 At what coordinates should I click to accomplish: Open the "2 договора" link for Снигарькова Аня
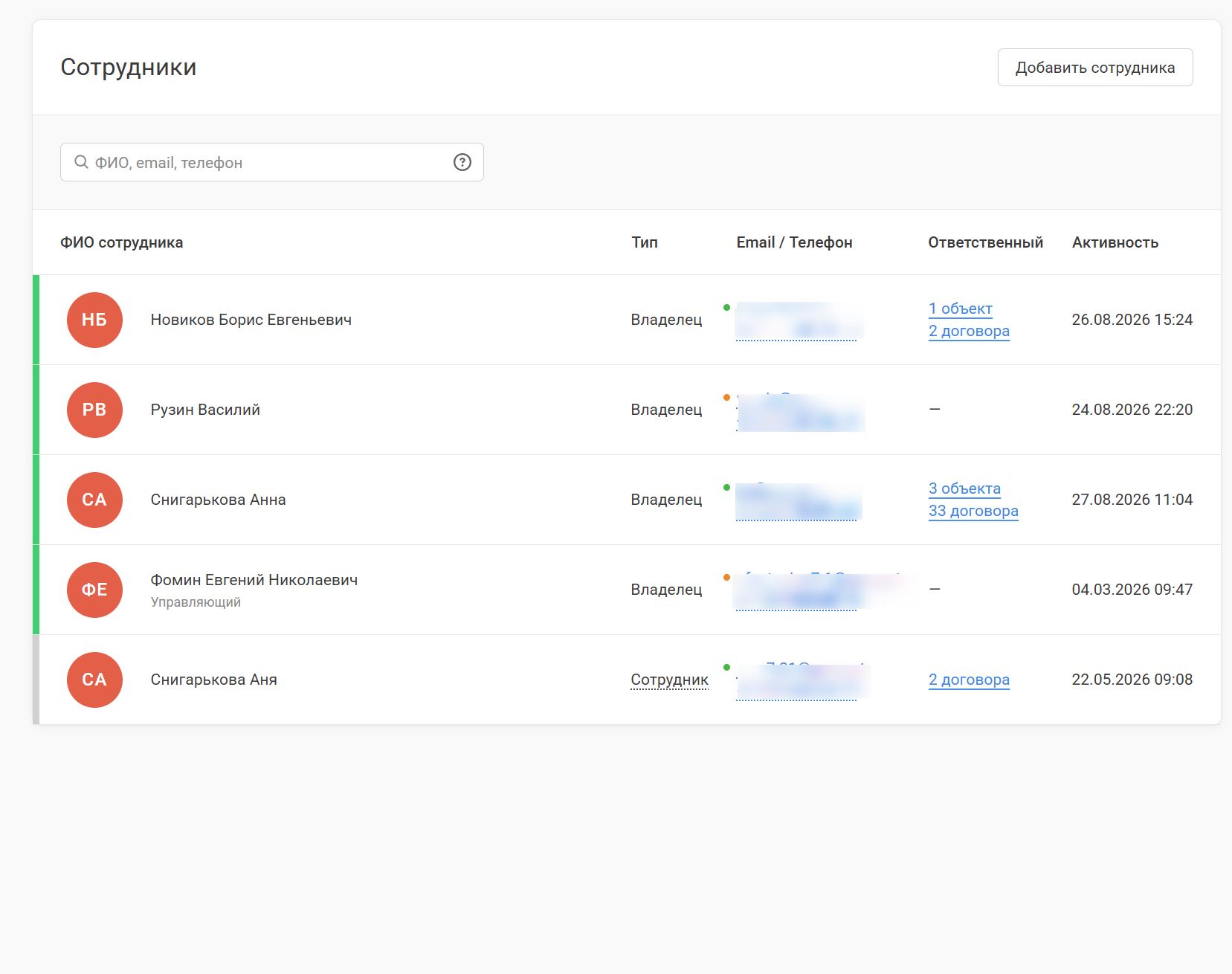point(969,680)
